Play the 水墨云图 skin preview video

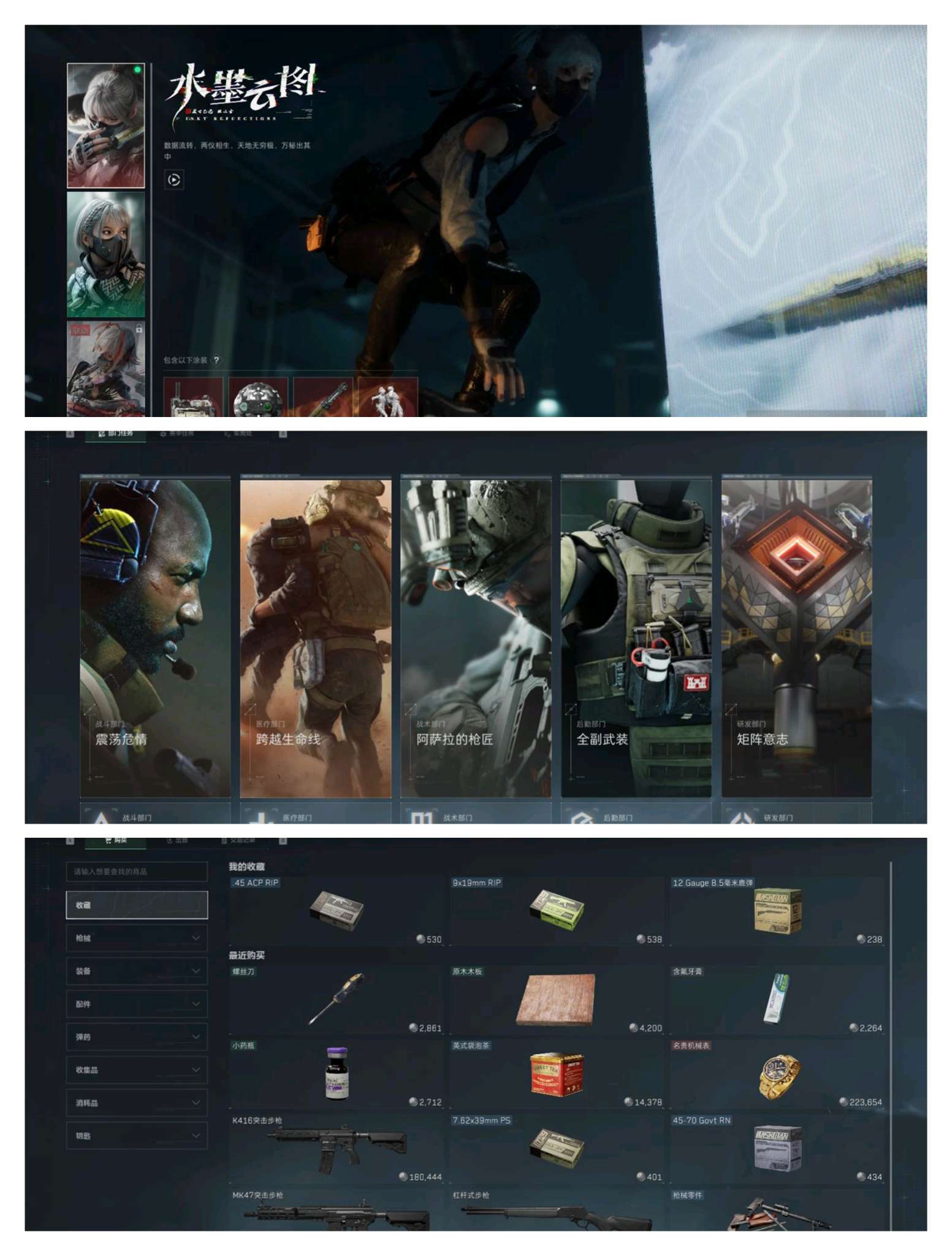tap(174, 180)
